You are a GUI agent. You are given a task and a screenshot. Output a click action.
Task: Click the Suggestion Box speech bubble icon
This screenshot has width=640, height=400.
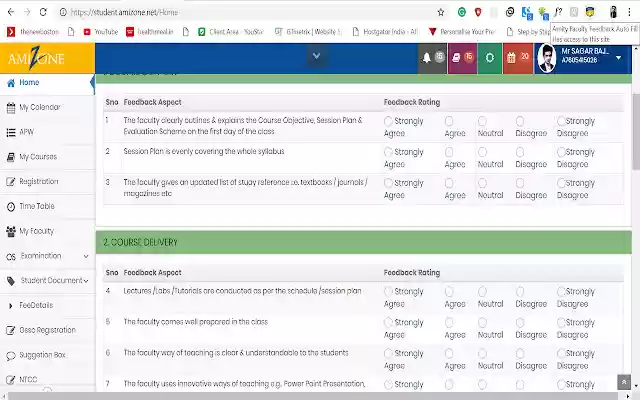coord(11,356)
